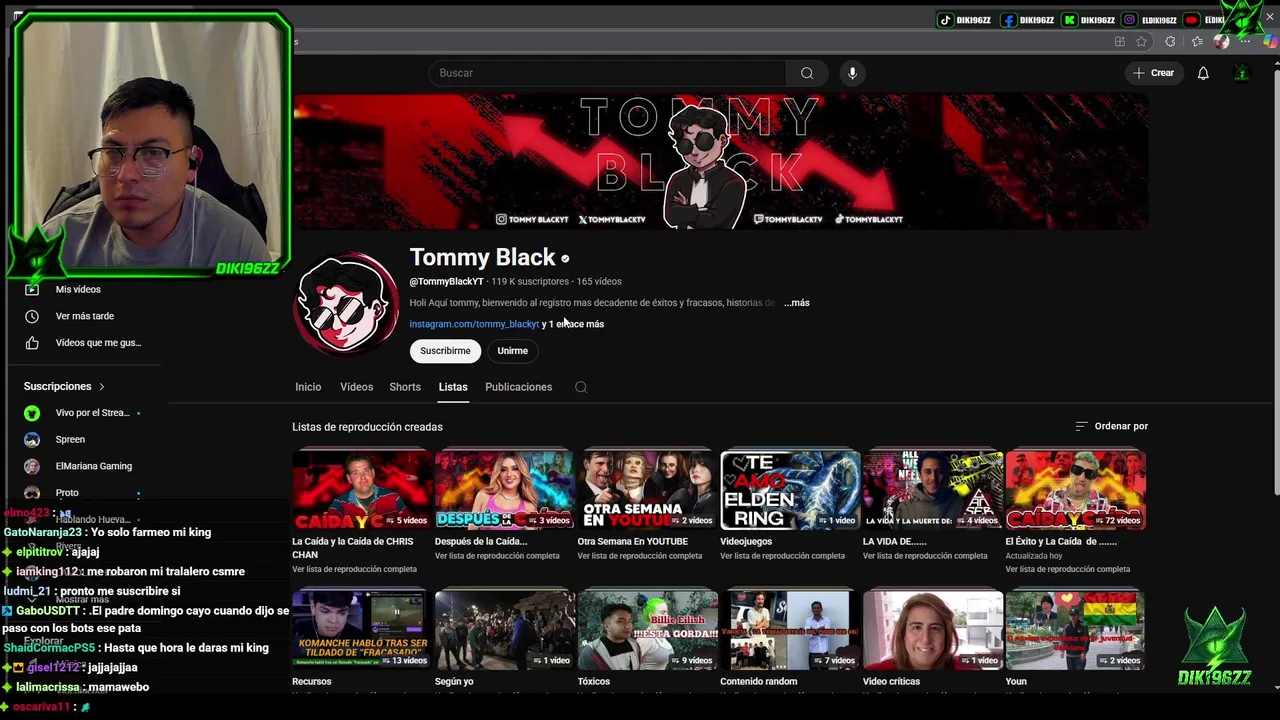Open Videojuegos Elden Ring playlist thumbnail
1280x720 pixels.
pos(790,490)
